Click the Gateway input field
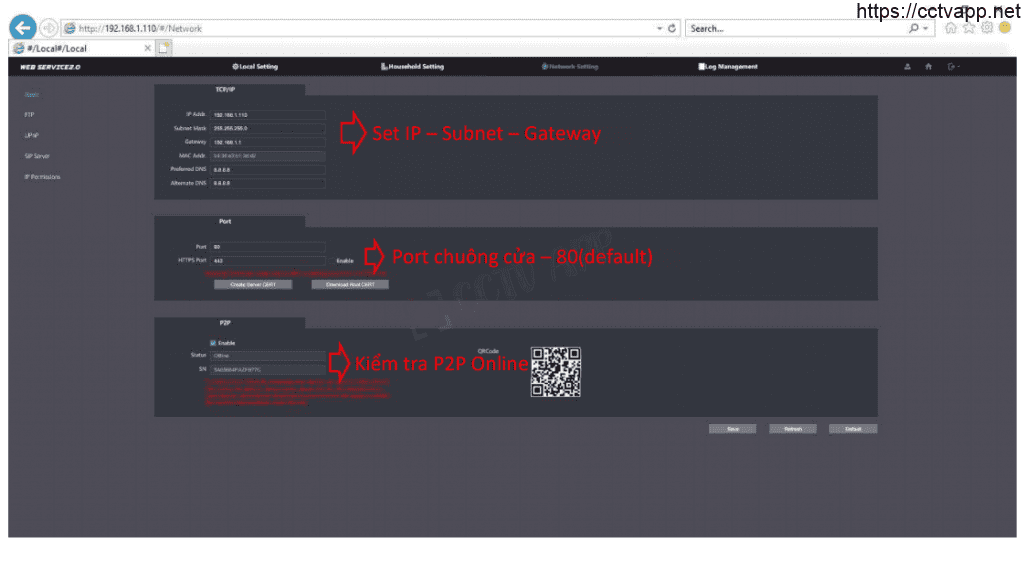Screen dimensions: 1024x564 tap(267, 142)
